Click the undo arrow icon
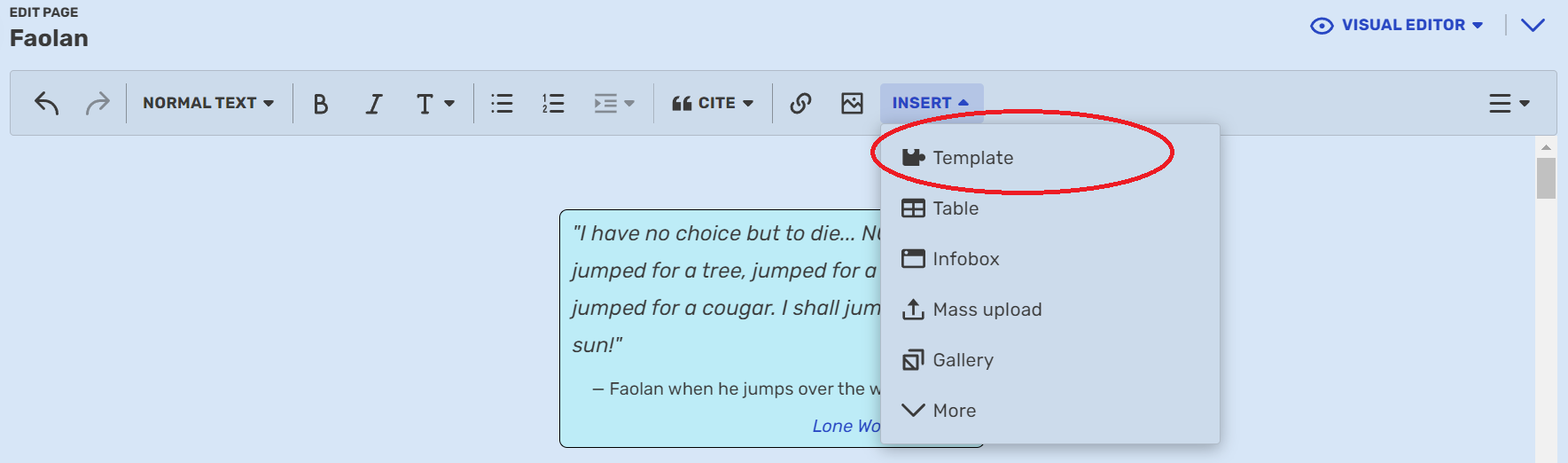The height and width of the screenshot is (463, 1568). [x=46, y=104]
